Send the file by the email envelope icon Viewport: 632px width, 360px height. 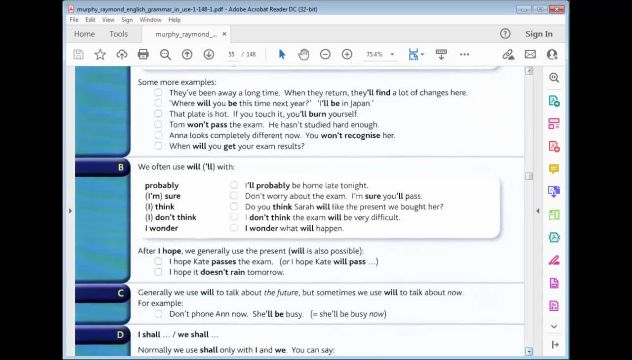coord(530,54)
